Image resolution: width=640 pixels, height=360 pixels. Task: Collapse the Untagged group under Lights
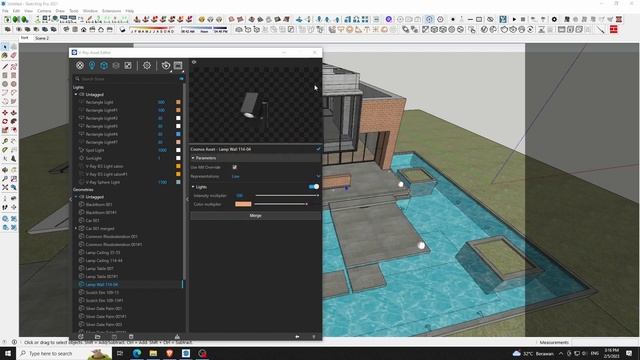tap(76, 94)
